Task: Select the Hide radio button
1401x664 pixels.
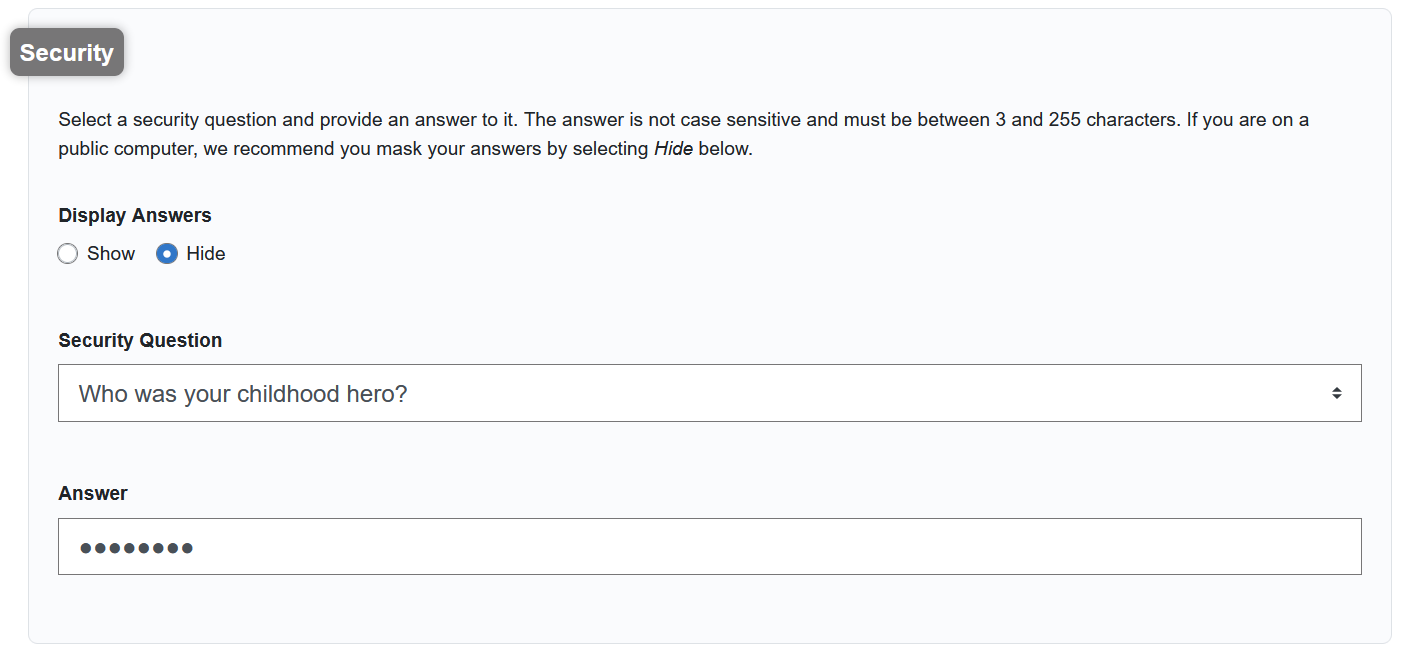Action: point(167,254)
